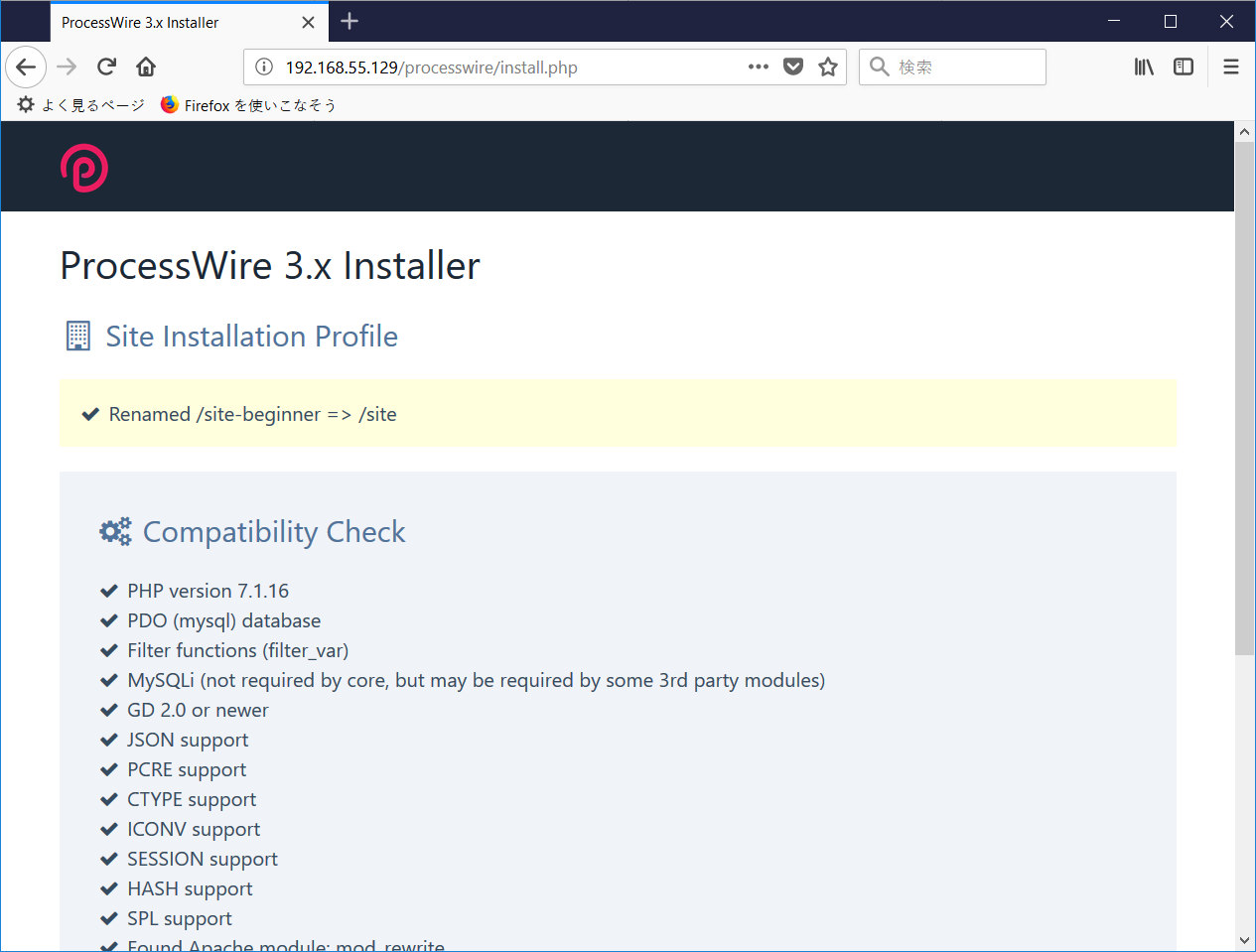Viewport: 1256px width, 952px height.
Task: Select the ProcessWire 3.x Installer tab
Action: point(159,21)
